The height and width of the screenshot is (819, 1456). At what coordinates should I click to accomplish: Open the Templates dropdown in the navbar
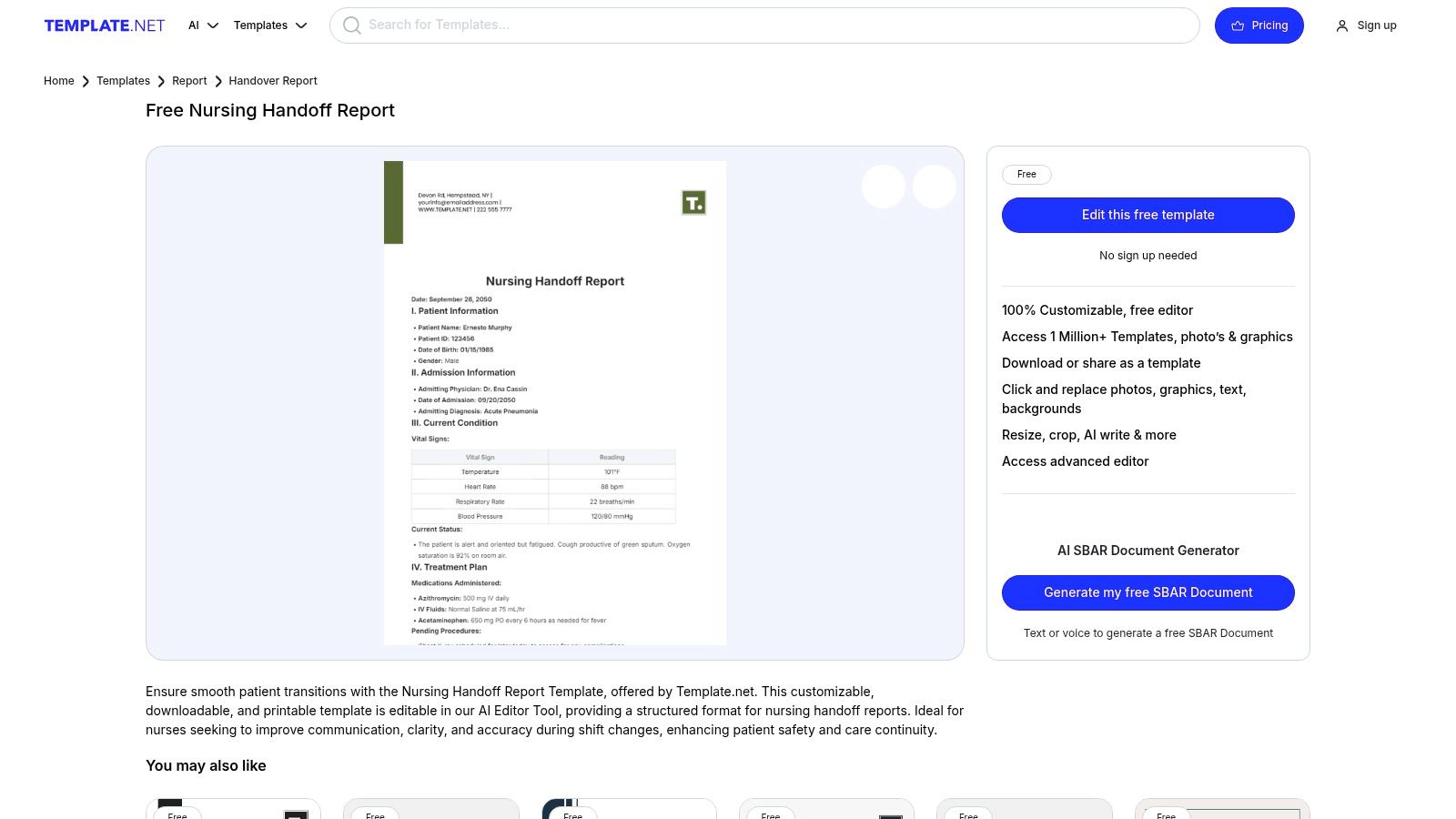(x=261, y=25)
